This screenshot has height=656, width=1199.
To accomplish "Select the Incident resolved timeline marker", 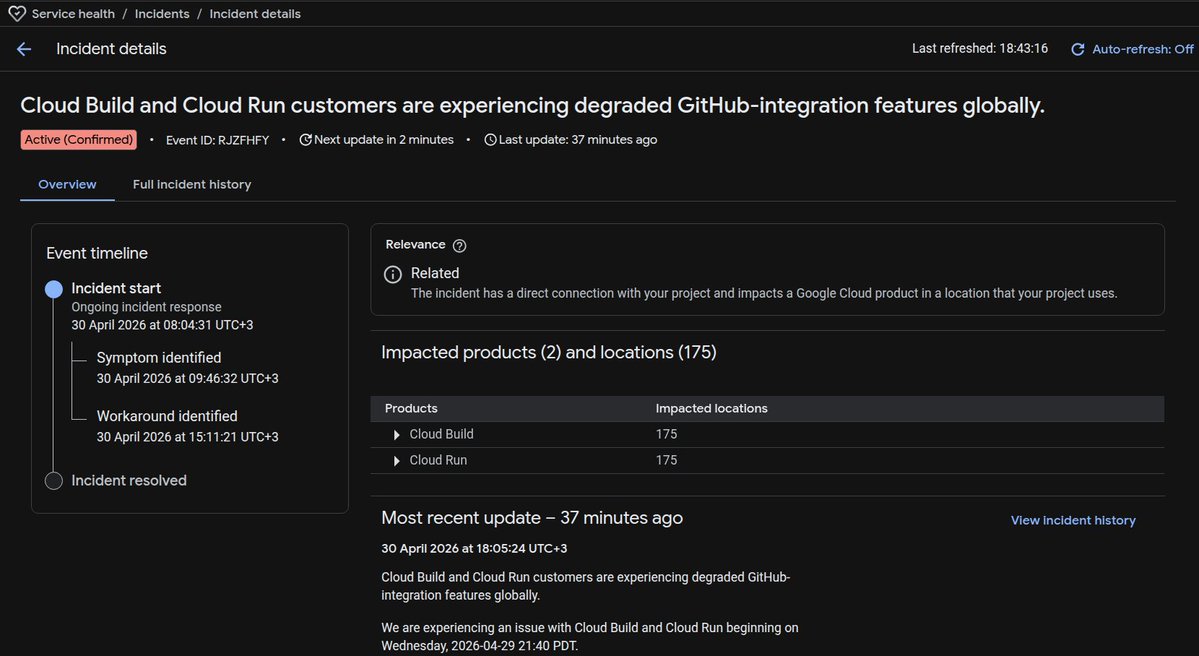I will [x=54, y=481].
